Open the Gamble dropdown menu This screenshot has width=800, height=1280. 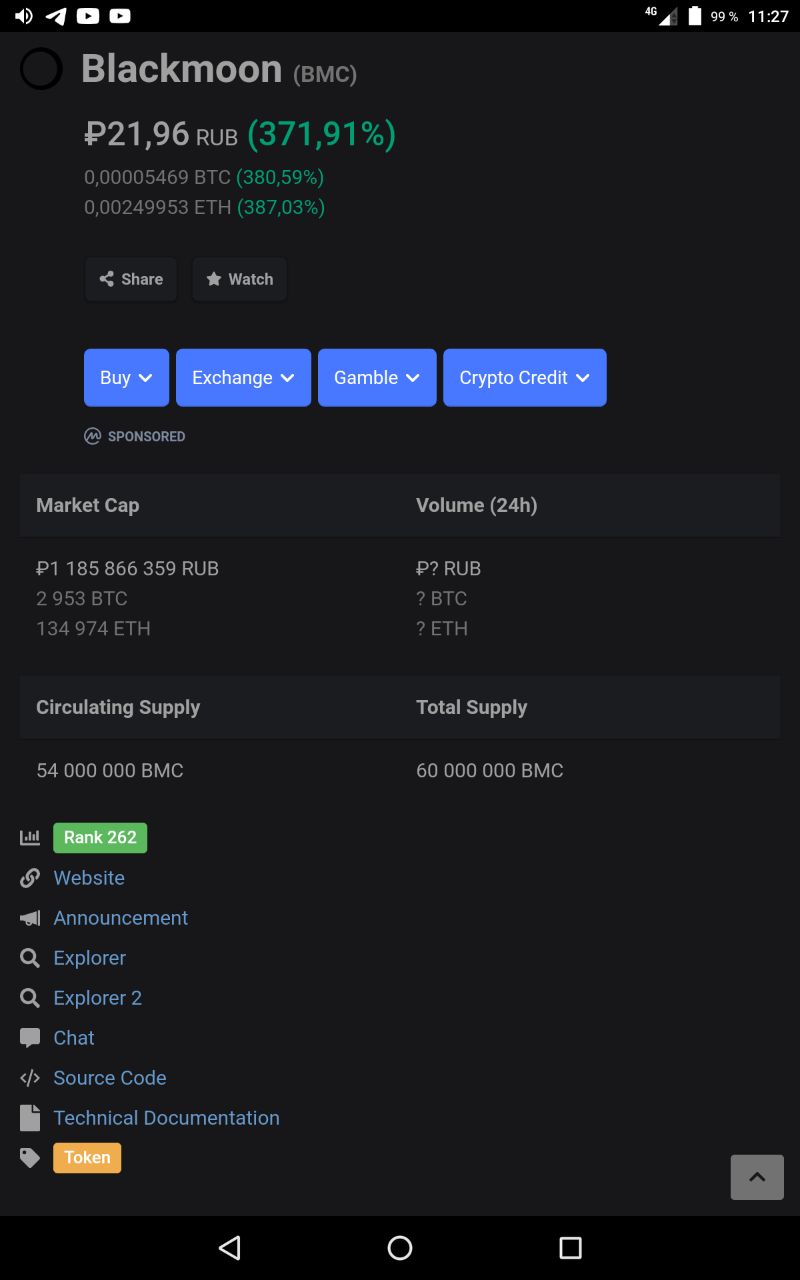(x=377, y=378)
